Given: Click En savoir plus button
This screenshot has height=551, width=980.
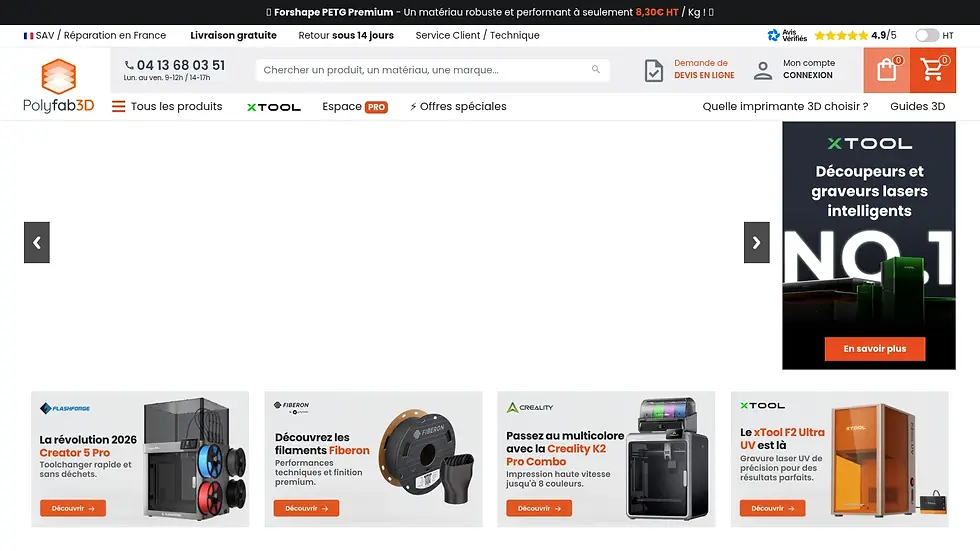Looking at the screenshot, I should [x=874, y=349].
